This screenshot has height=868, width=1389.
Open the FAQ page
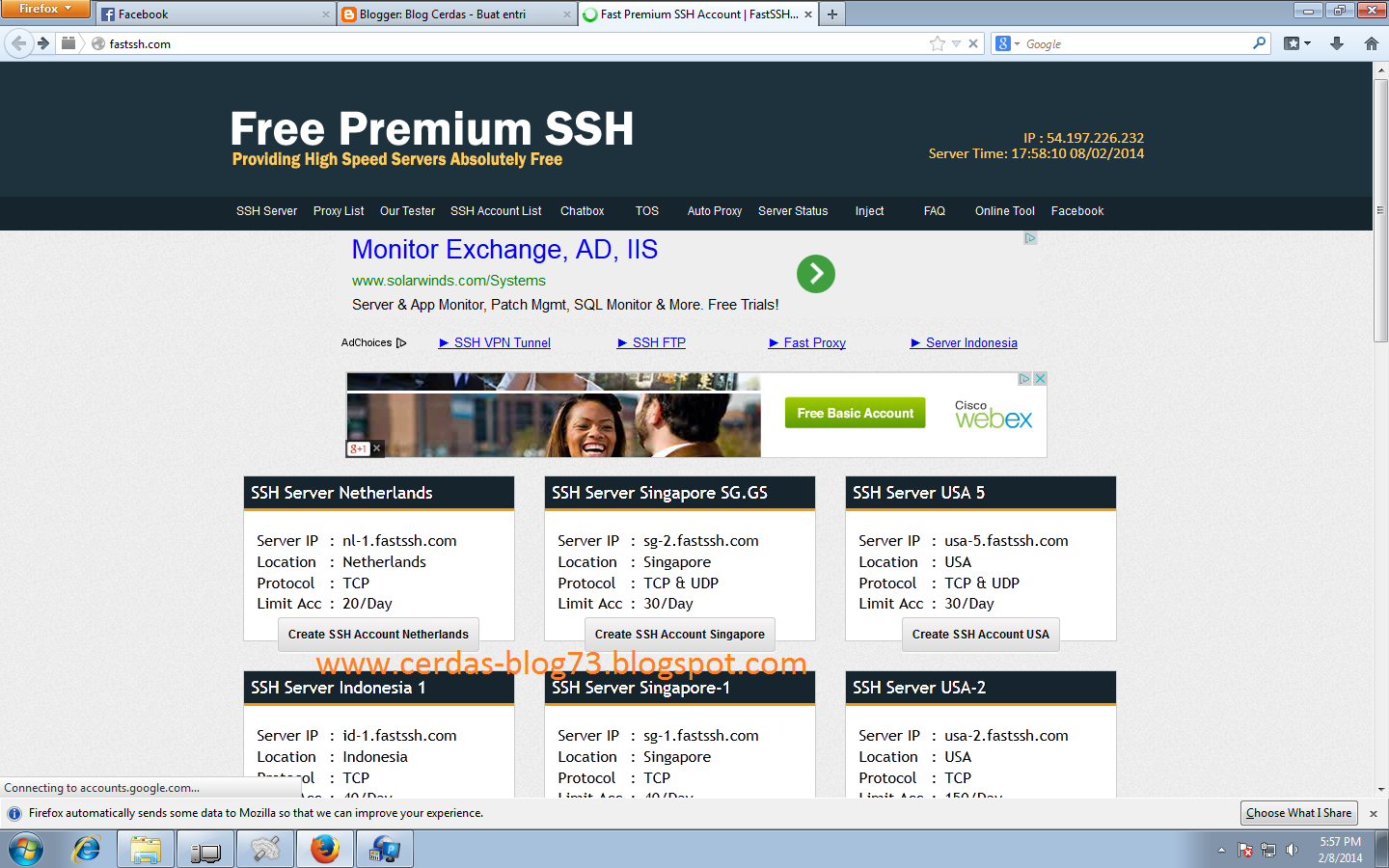point(935,211)
